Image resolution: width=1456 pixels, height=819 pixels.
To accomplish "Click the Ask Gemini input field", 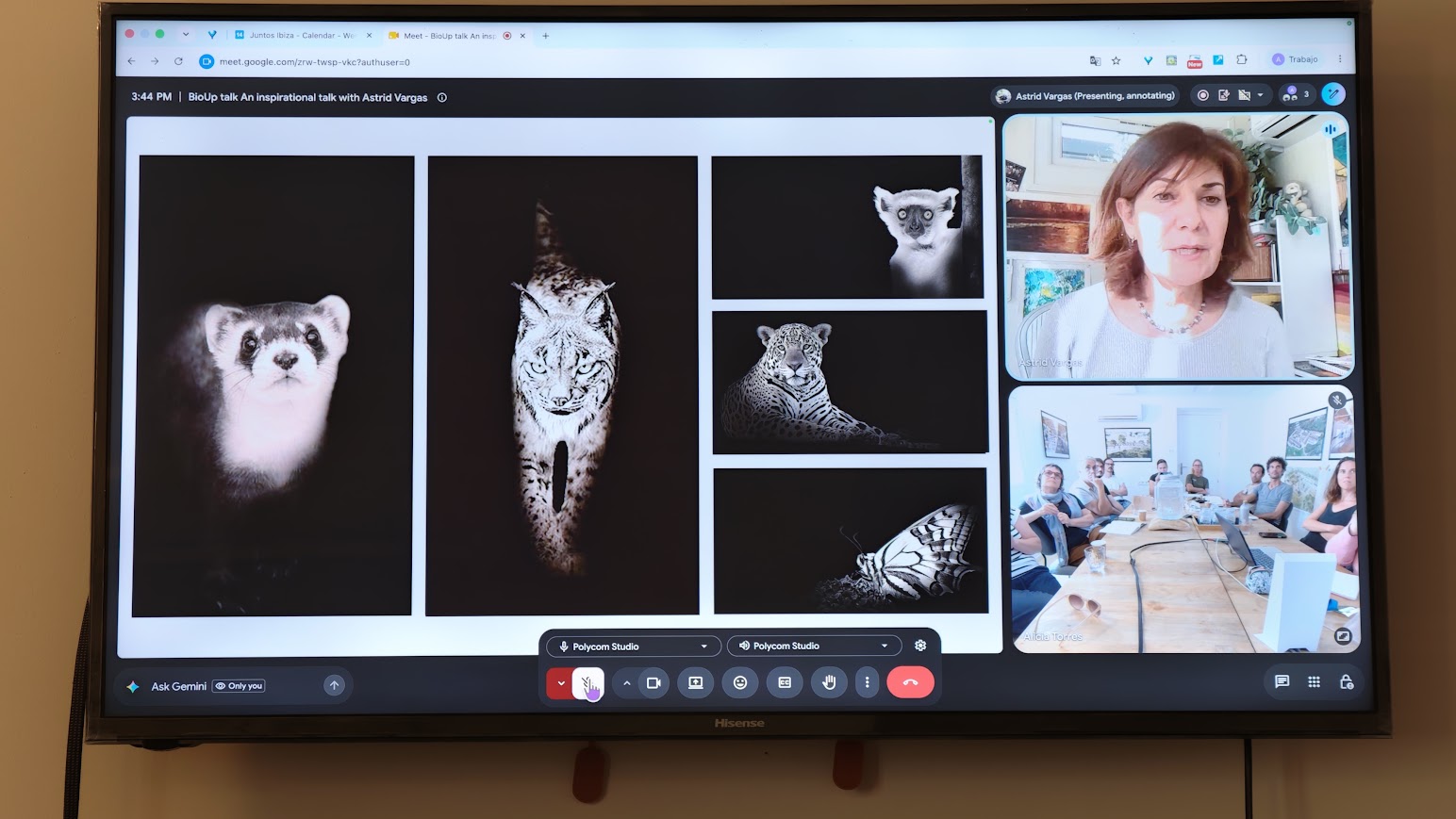I will [x=234, y=686].
